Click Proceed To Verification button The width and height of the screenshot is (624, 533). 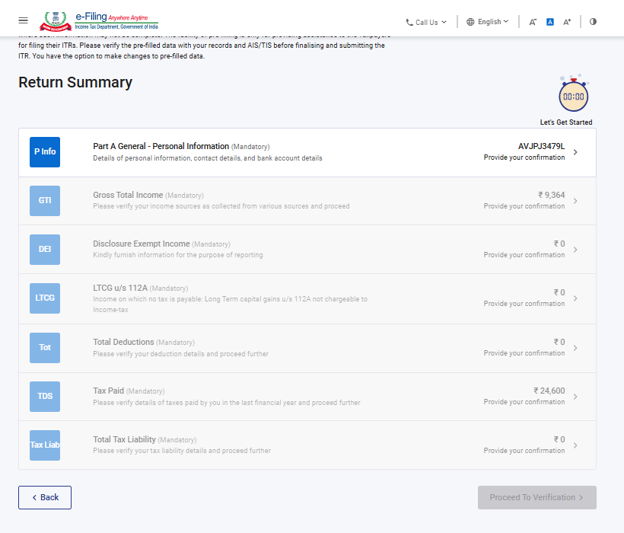(536, 497)
